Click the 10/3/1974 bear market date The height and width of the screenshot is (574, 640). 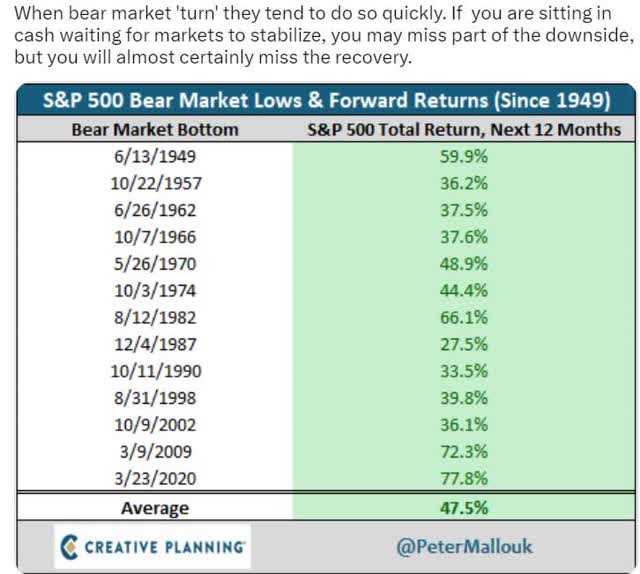pyautogui.click(x=155, y=291)
